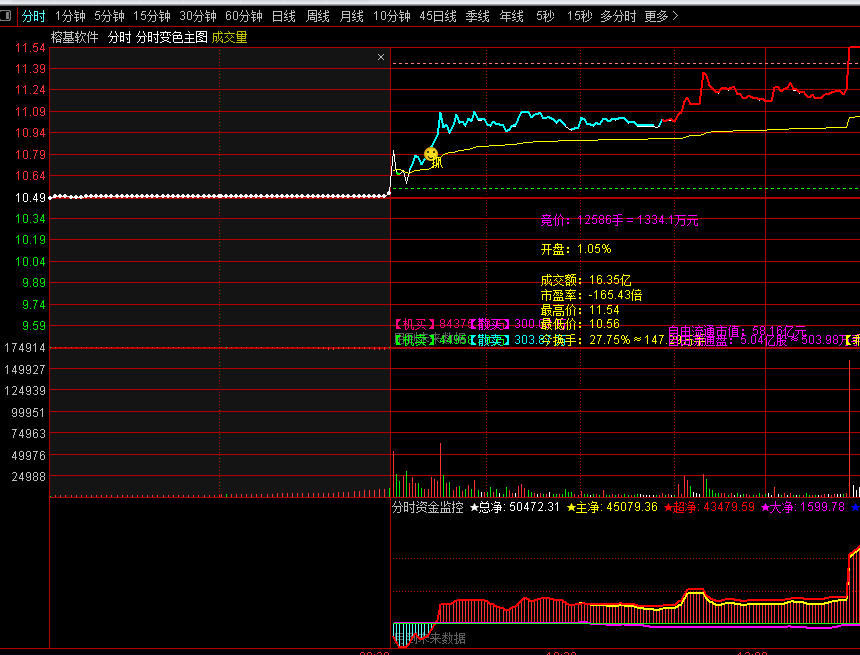
Task: Close the left panel with the X
Action: click(x=380, y=58)
